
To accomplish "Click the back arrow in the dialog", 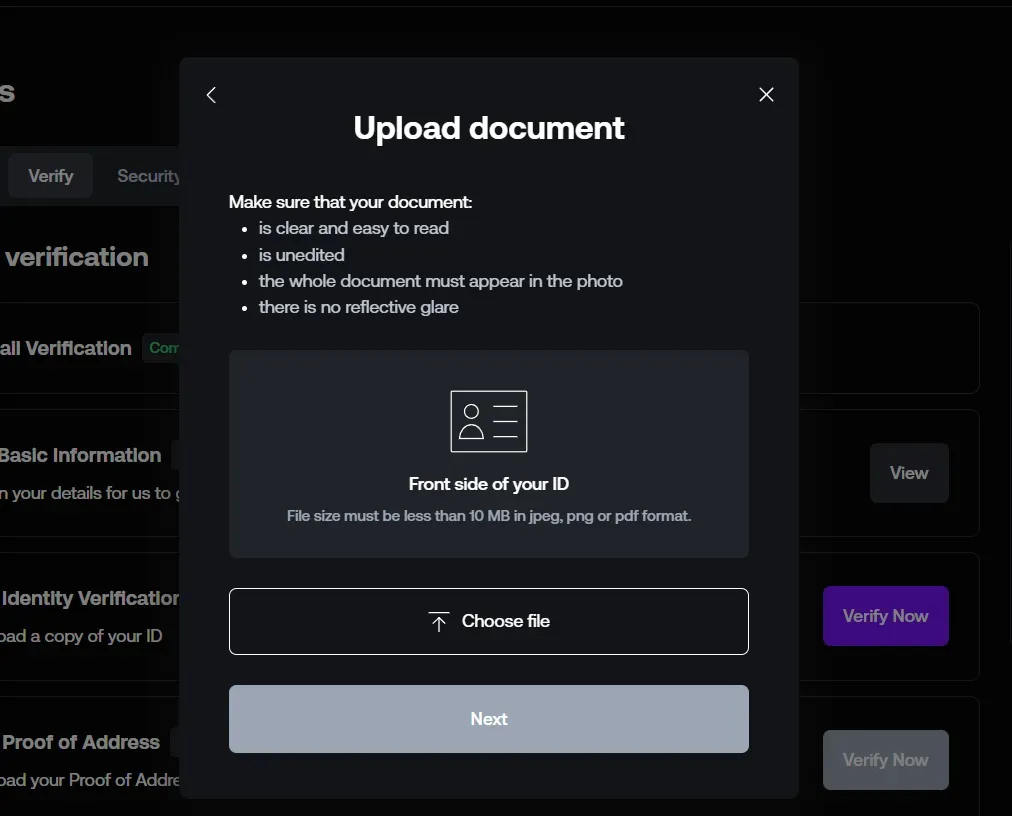I will (x=211, y=95).
